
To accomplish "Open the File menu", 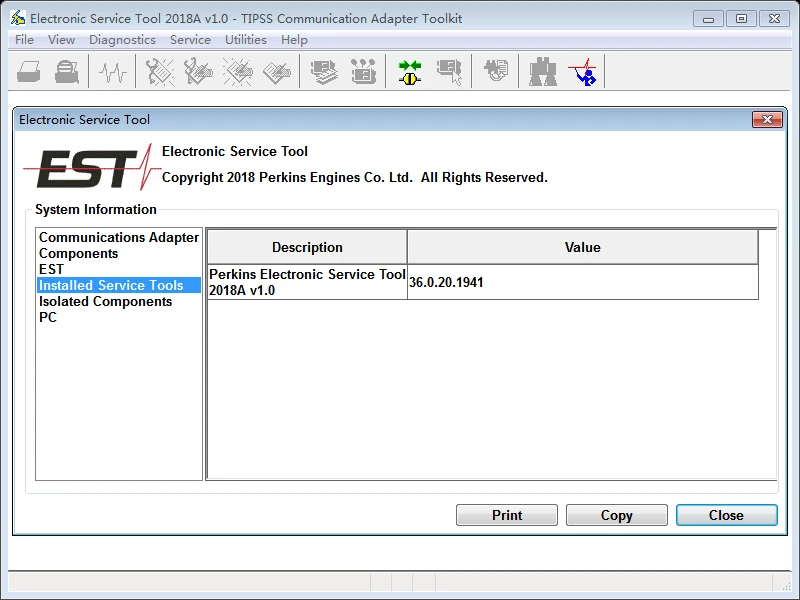I will tap(24, 40).
